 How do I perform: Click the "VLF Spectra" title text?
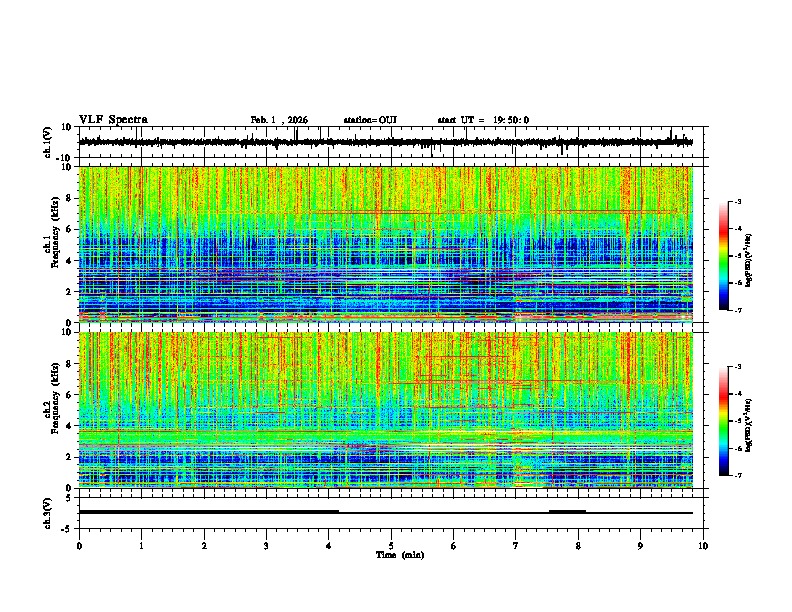click(x=114, y=120)
